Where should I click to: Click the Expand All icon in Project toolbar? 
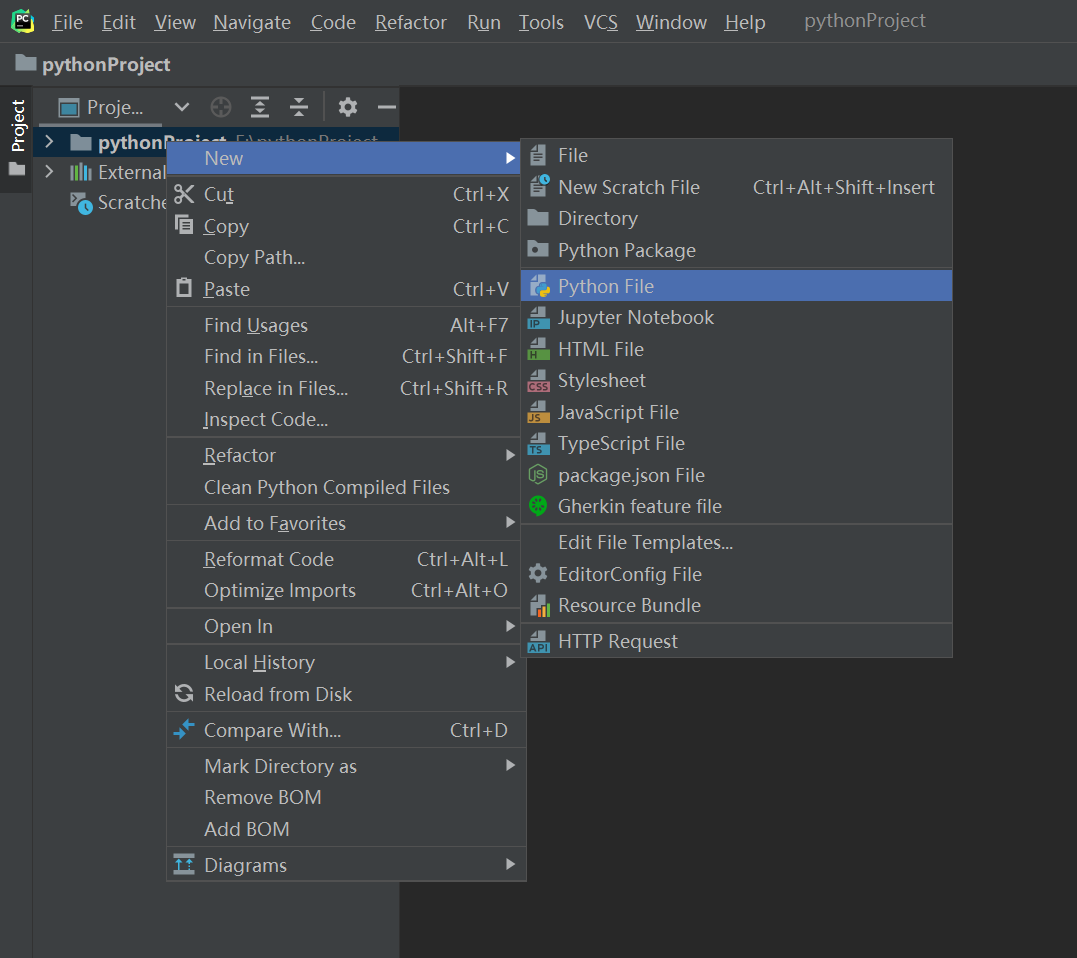pyautogui.click(x=260, y=107)
